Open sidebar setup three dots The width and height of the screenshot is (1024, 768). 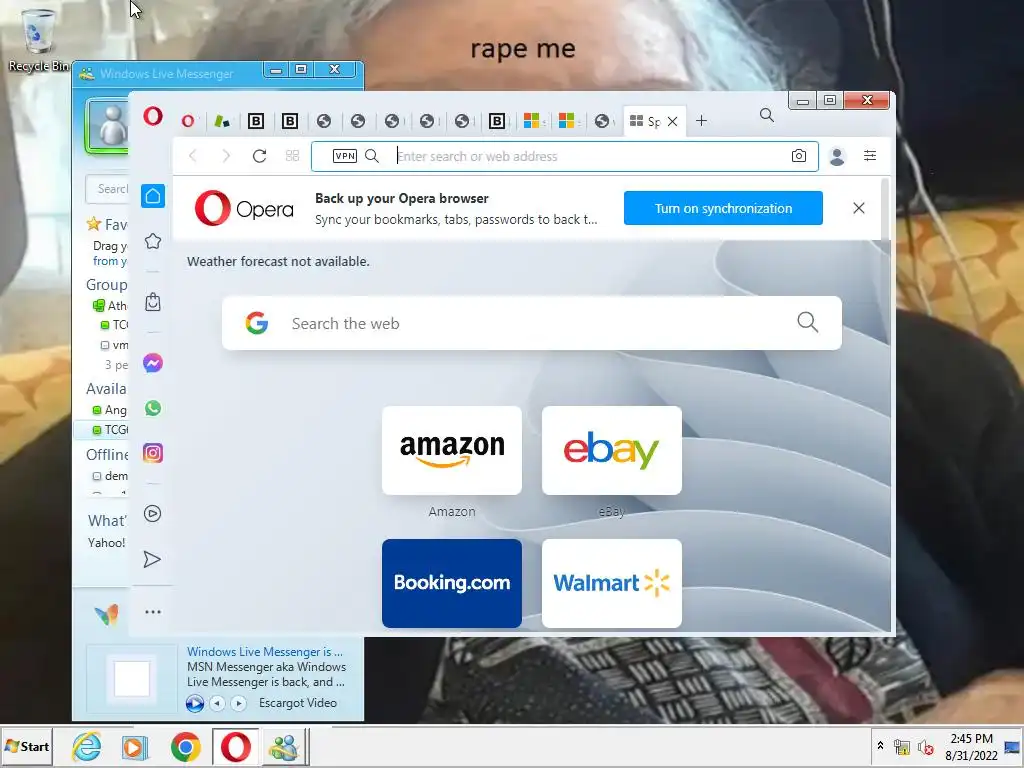[x=153, y=612]
